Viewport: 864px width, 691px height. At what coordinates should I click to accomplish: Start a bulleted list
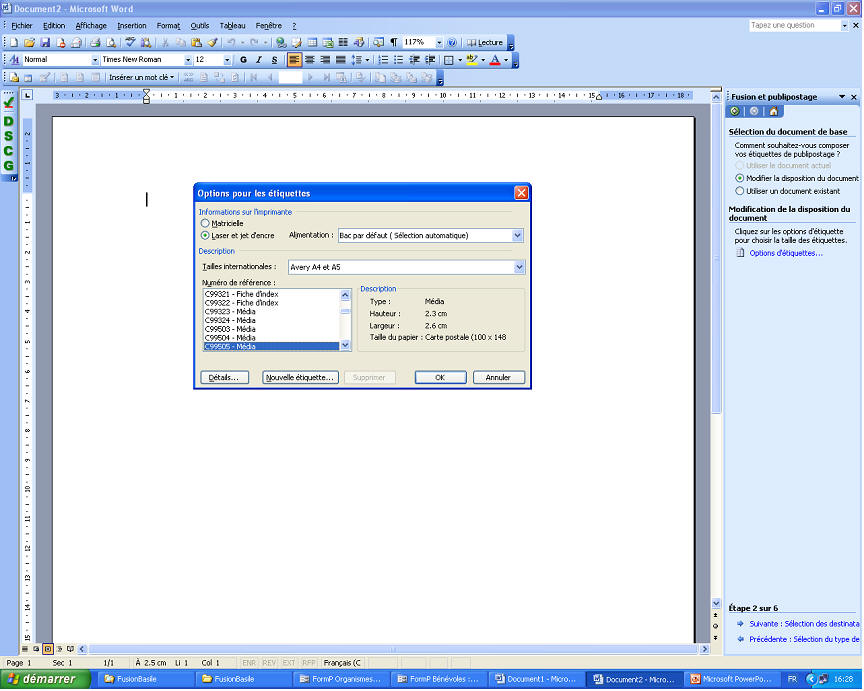398,60
